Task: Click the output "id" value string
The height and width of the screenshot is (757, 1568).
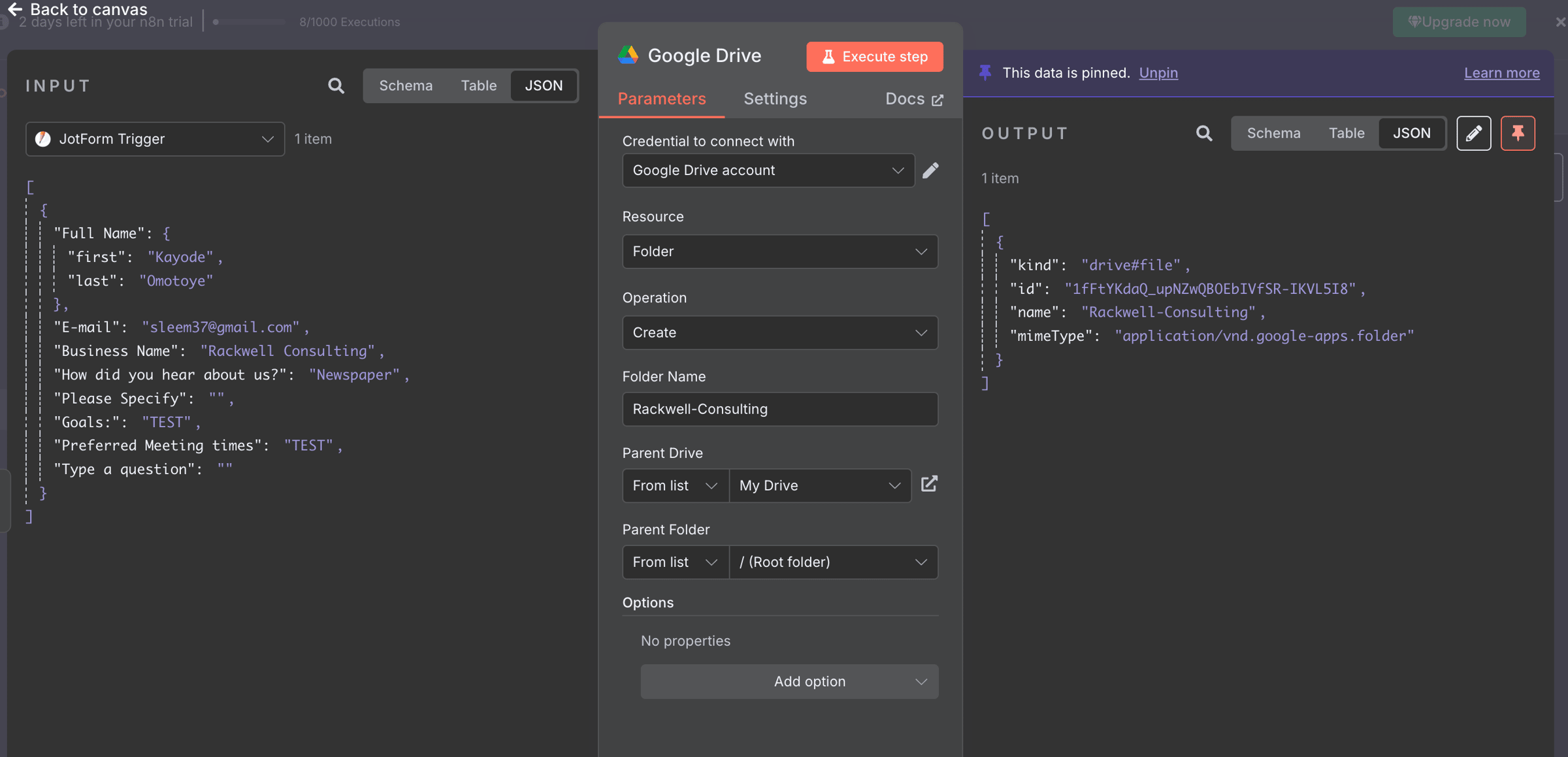Action: 1210,289
